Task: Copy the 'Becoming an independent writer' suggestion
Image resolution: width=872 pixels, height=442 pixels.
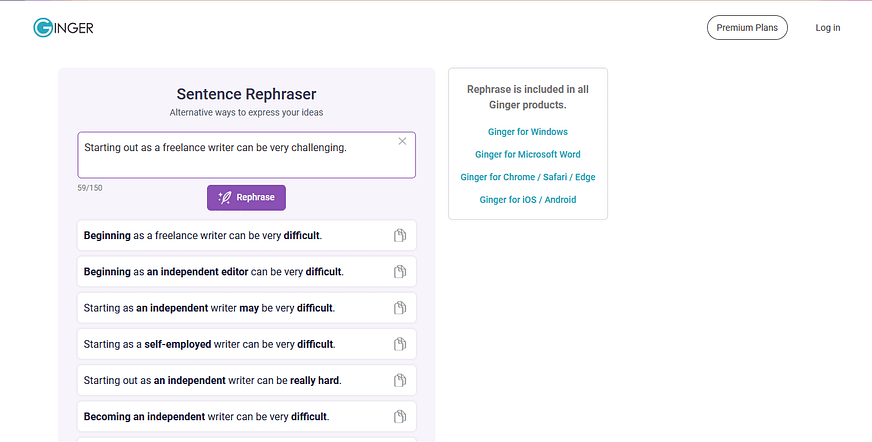Action: click(x=400, y=417)
